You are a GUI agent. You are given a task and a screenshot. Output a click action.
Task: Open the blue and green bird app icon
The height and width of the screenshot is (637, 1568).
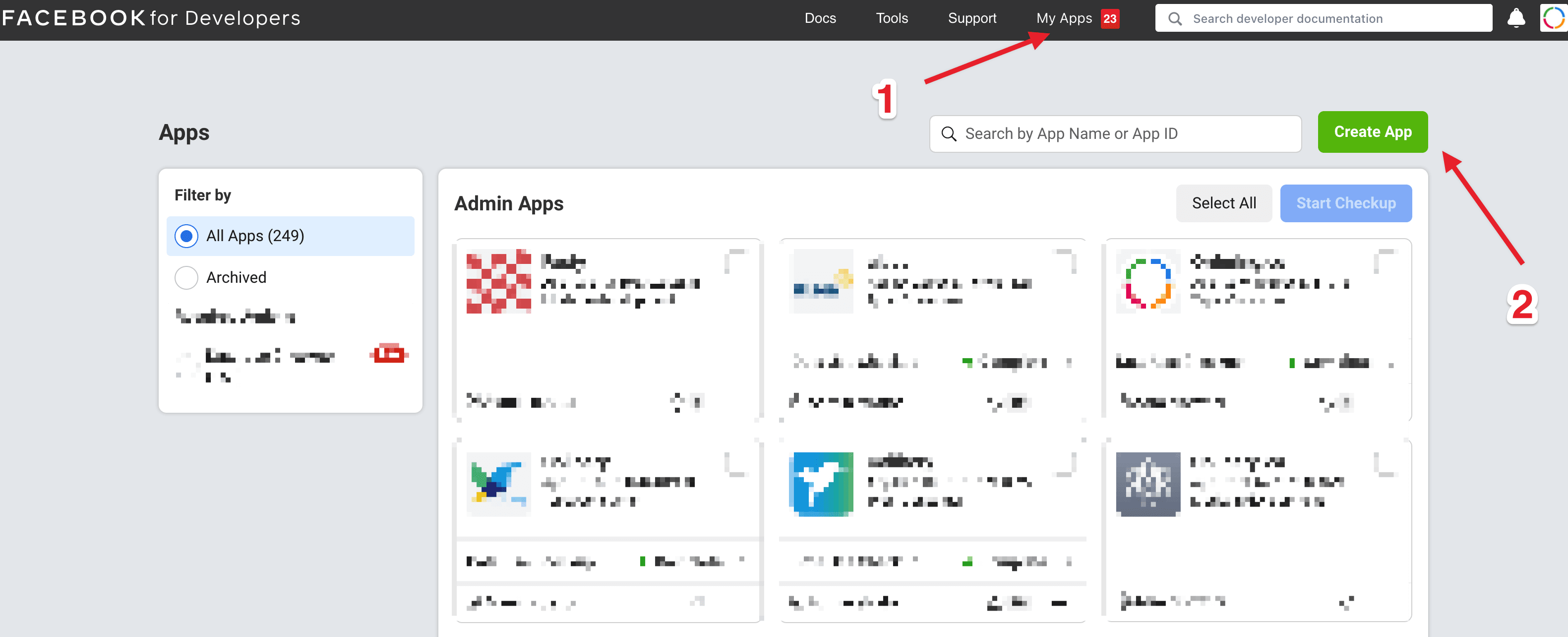pyautogui.click(x=498, y=484)
